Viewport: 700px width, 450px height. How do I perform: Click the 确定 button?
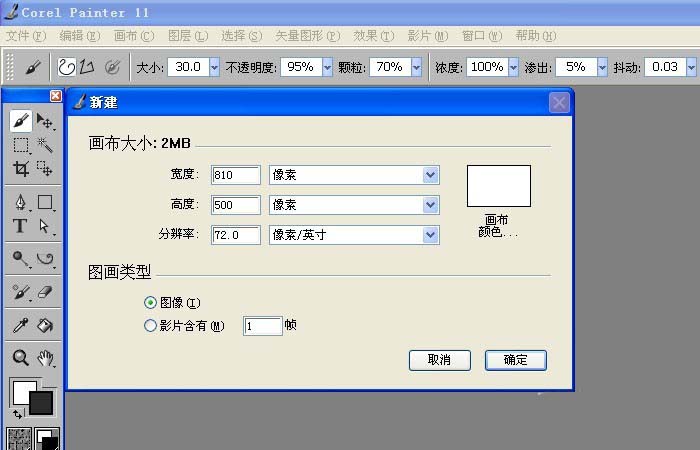coord(515,360)
